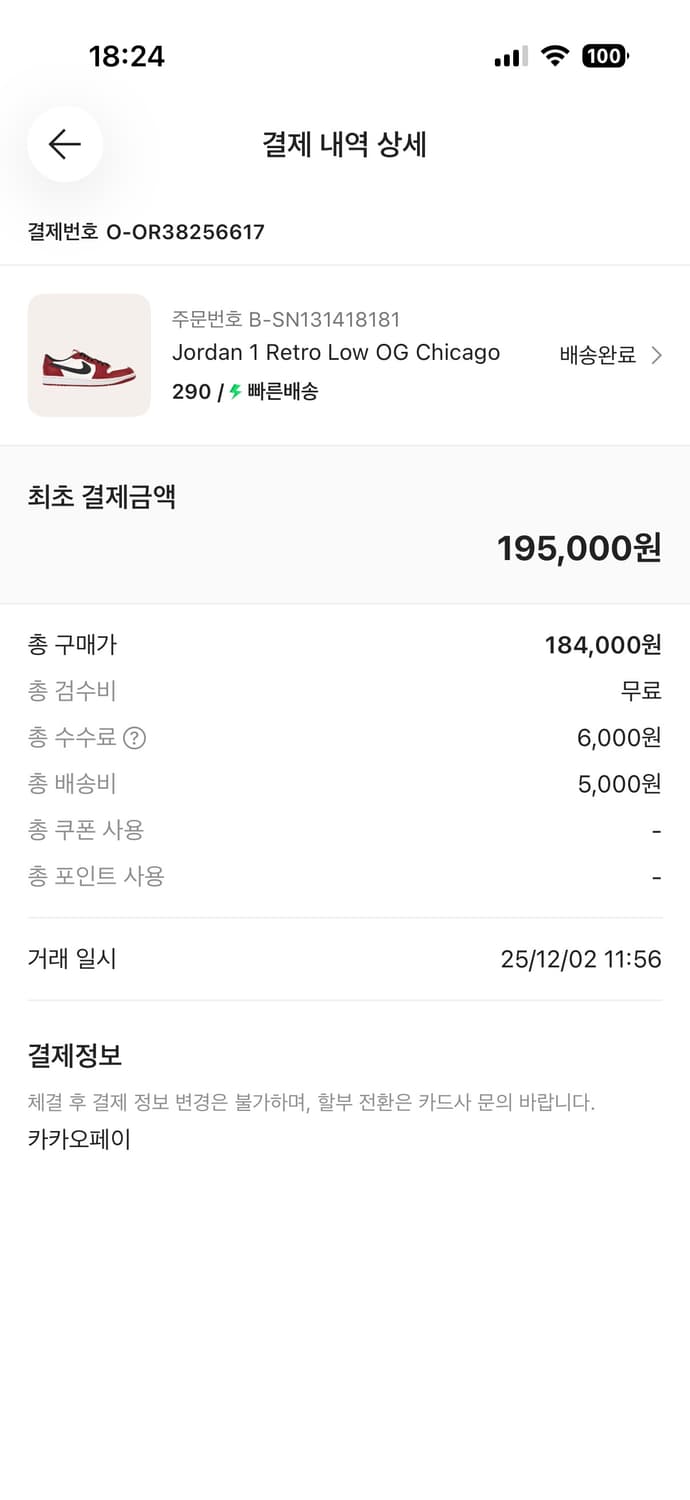Image resolution: width=690 pixels, height=1500 pixels.
Task: Tap the battery indicator showing 100
Action: pyautogui.click(x=604, y=56)
